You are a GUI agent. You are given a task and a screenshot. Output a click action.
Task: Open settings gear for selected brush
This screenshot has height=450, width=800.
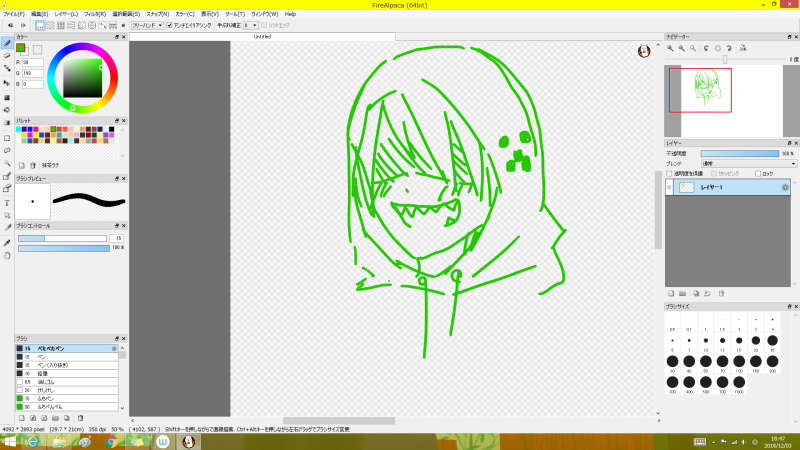click(114, 348)
